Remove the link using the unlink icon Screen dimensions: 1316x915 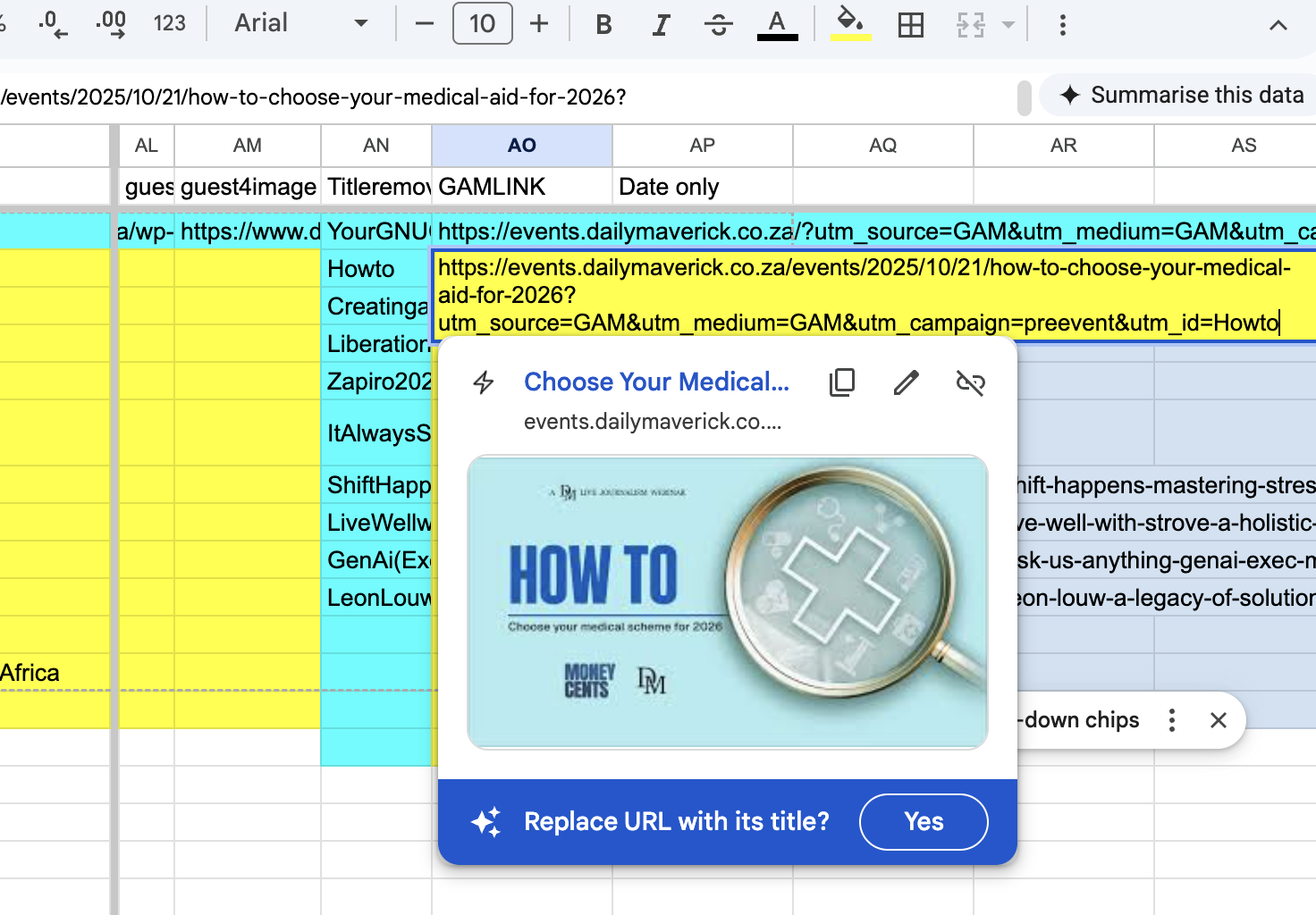(970, 382)
